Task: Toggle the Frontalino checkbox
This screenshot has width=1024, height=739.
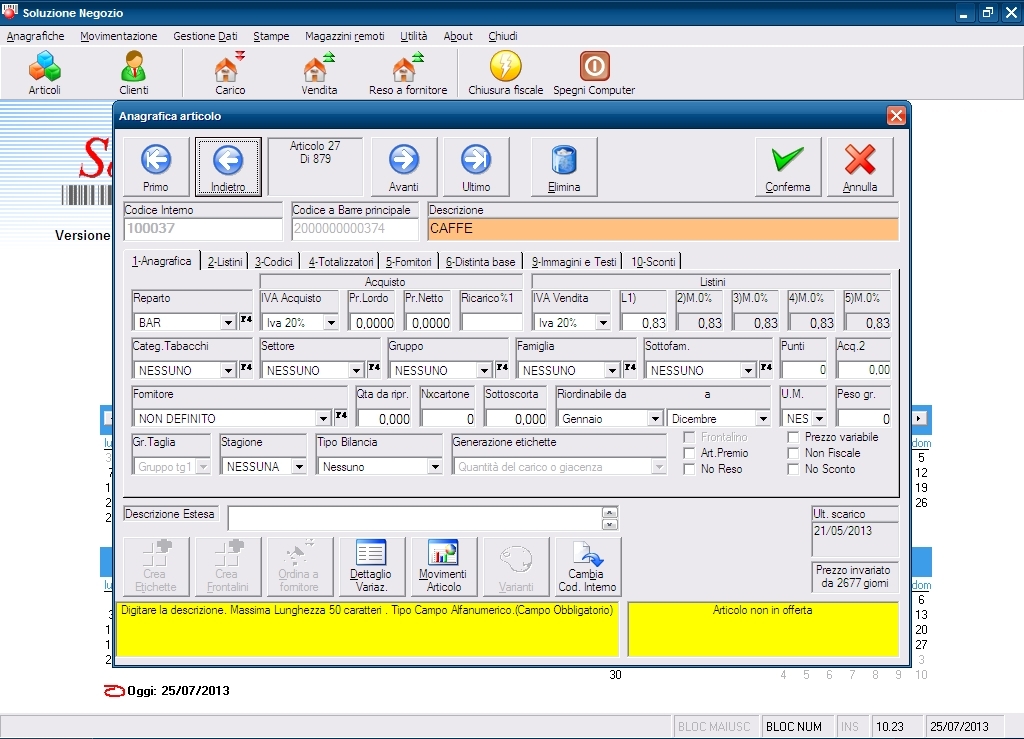Action: pyautogui.click(x=688, y=437)
